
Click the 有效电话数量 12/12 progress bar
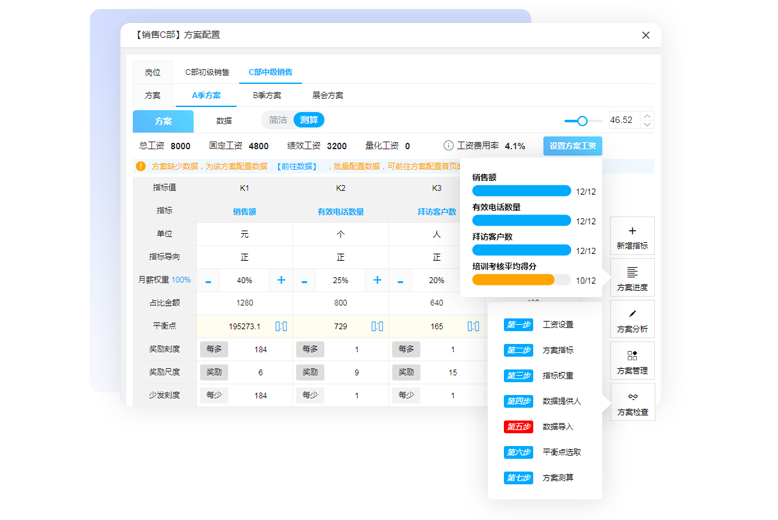(x=521, y=220)
